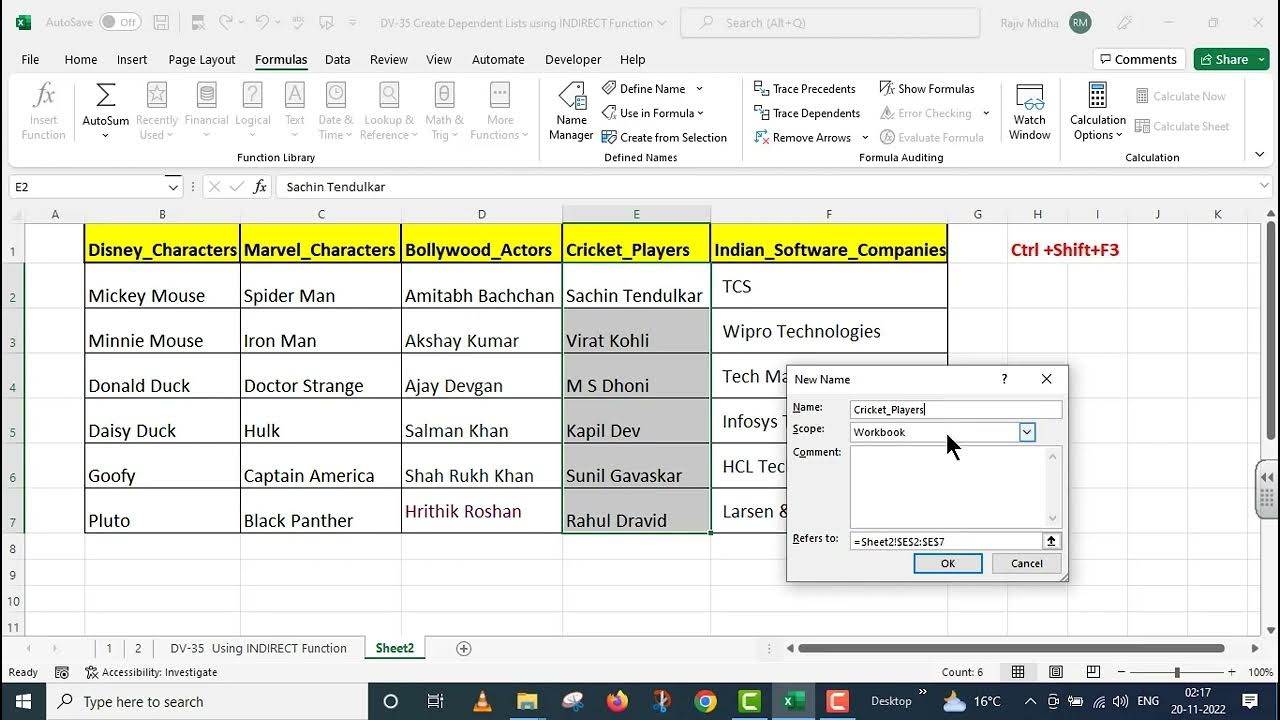Open Google Chrome from the taskbar

pos(706,701)
